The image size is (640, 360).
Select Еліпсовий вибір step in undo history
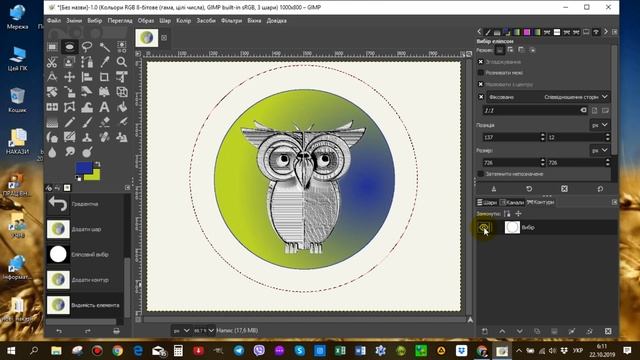click(x=84, y=254)
